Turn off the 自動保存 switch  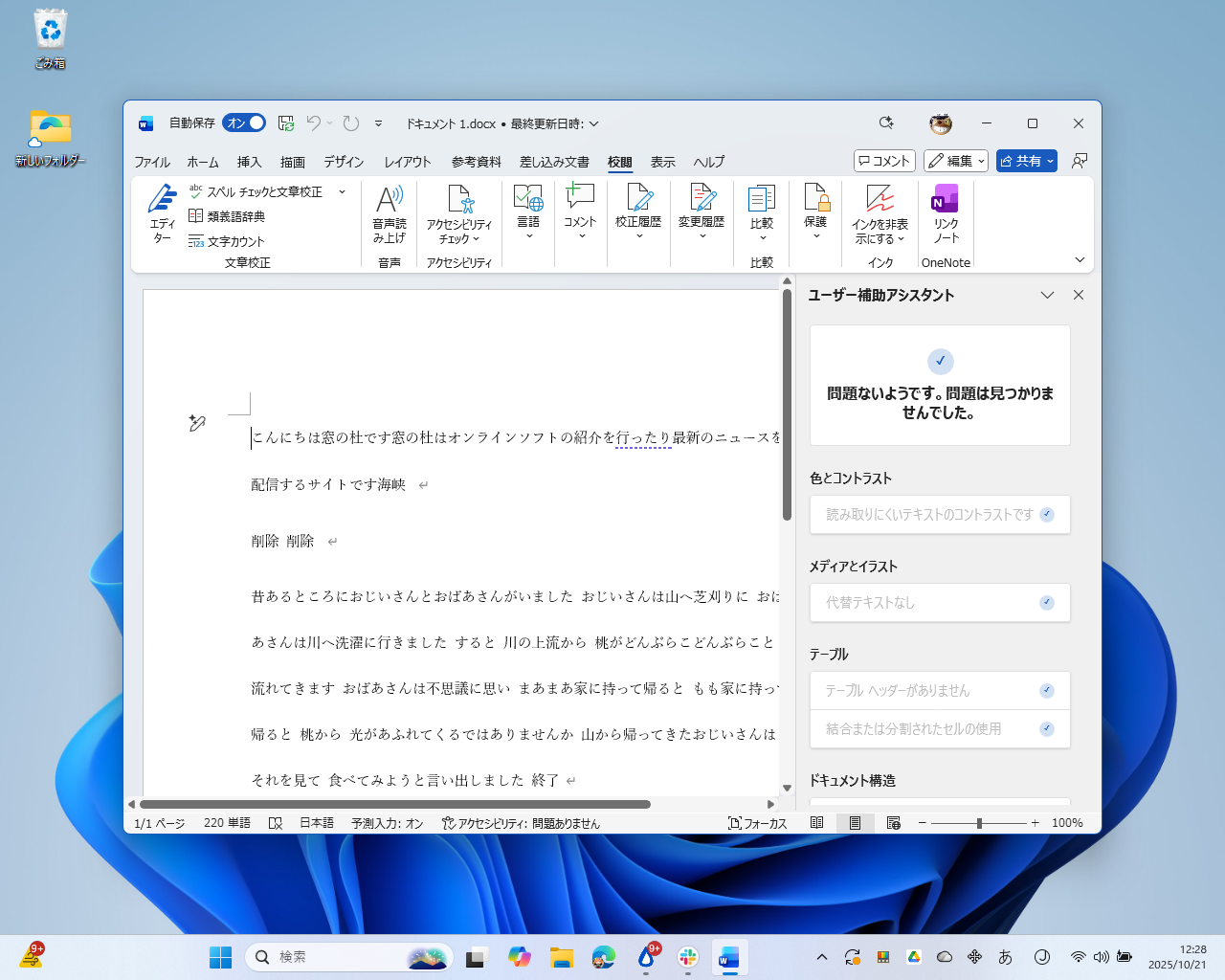click(242, 122)
